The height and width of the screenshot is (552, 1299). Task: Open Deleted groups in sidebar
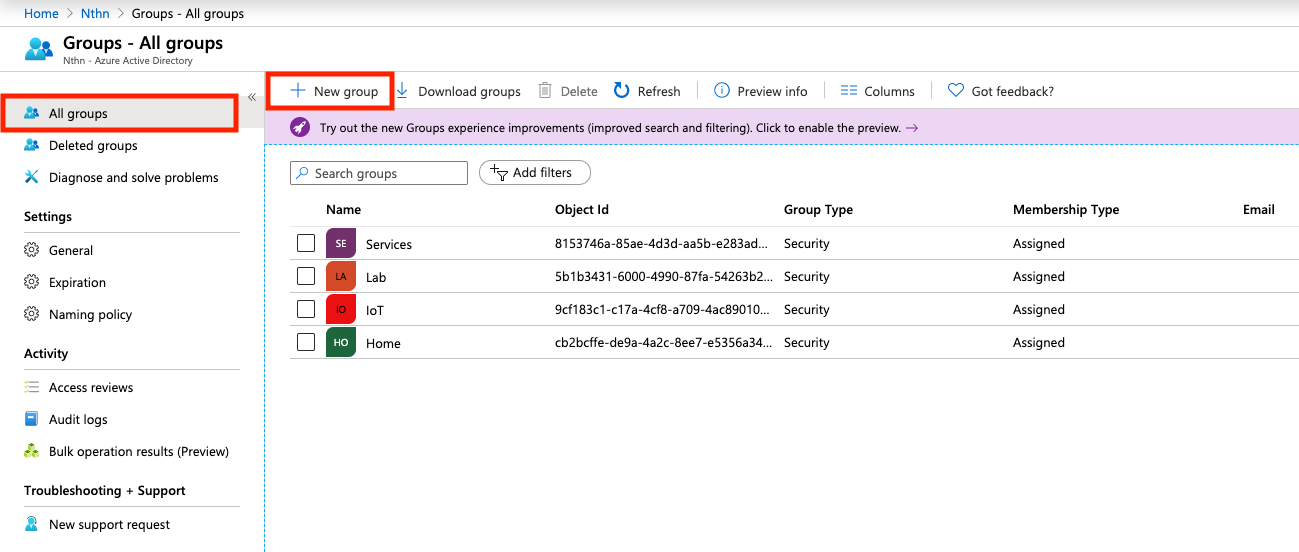pyautogui.click(x=93, y=146)
